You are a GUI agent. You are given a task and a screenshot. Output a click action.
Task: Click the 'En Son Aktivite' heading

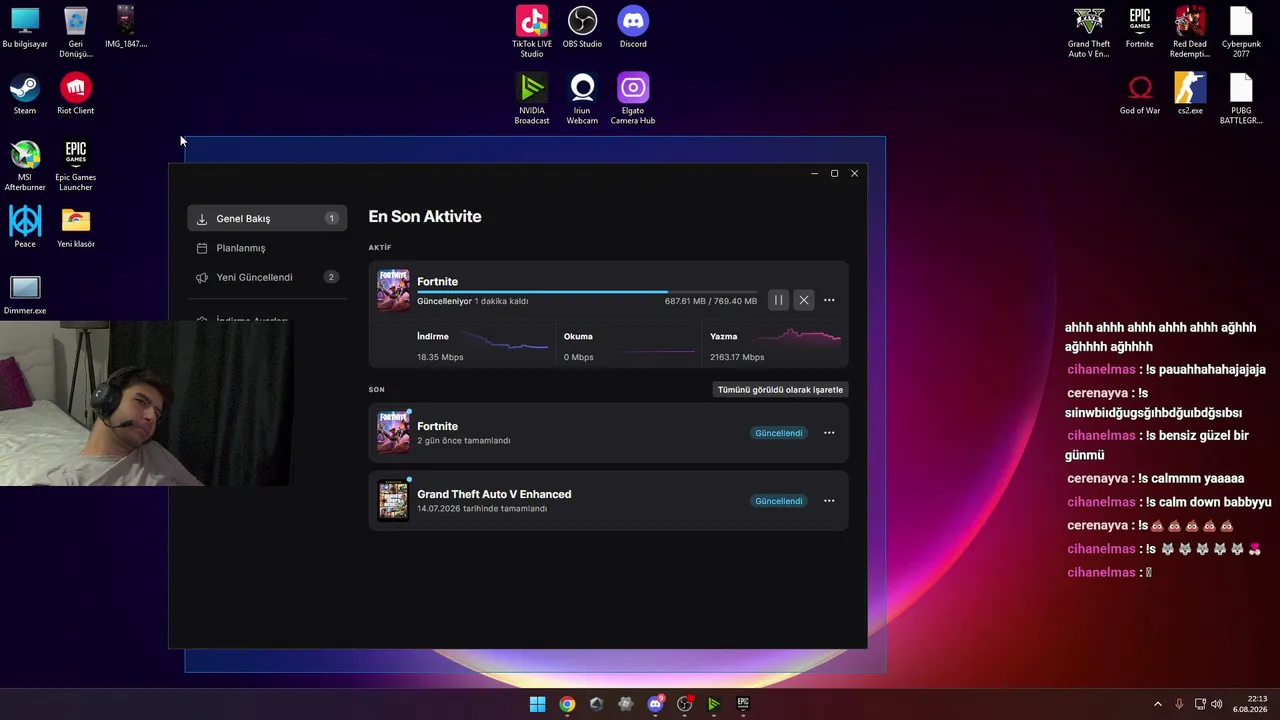[425, 217]
